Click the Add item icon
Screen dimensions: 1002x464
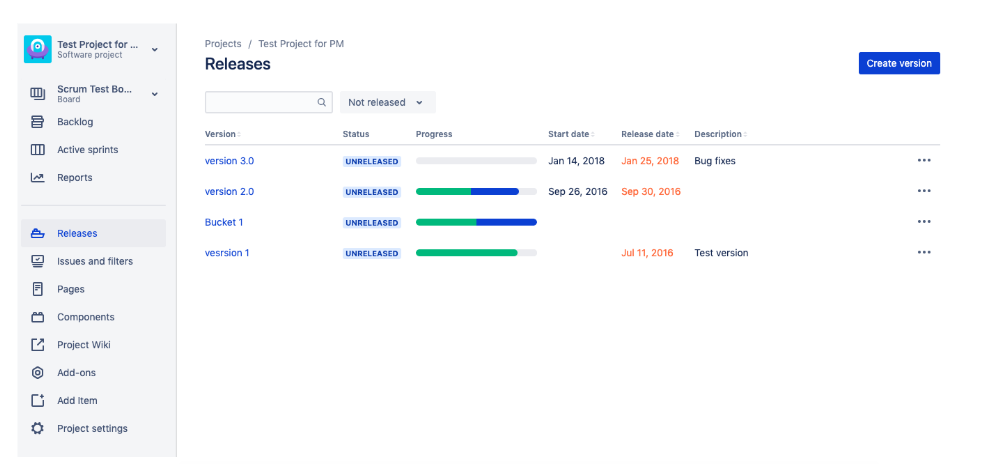[x=38, y=401]
